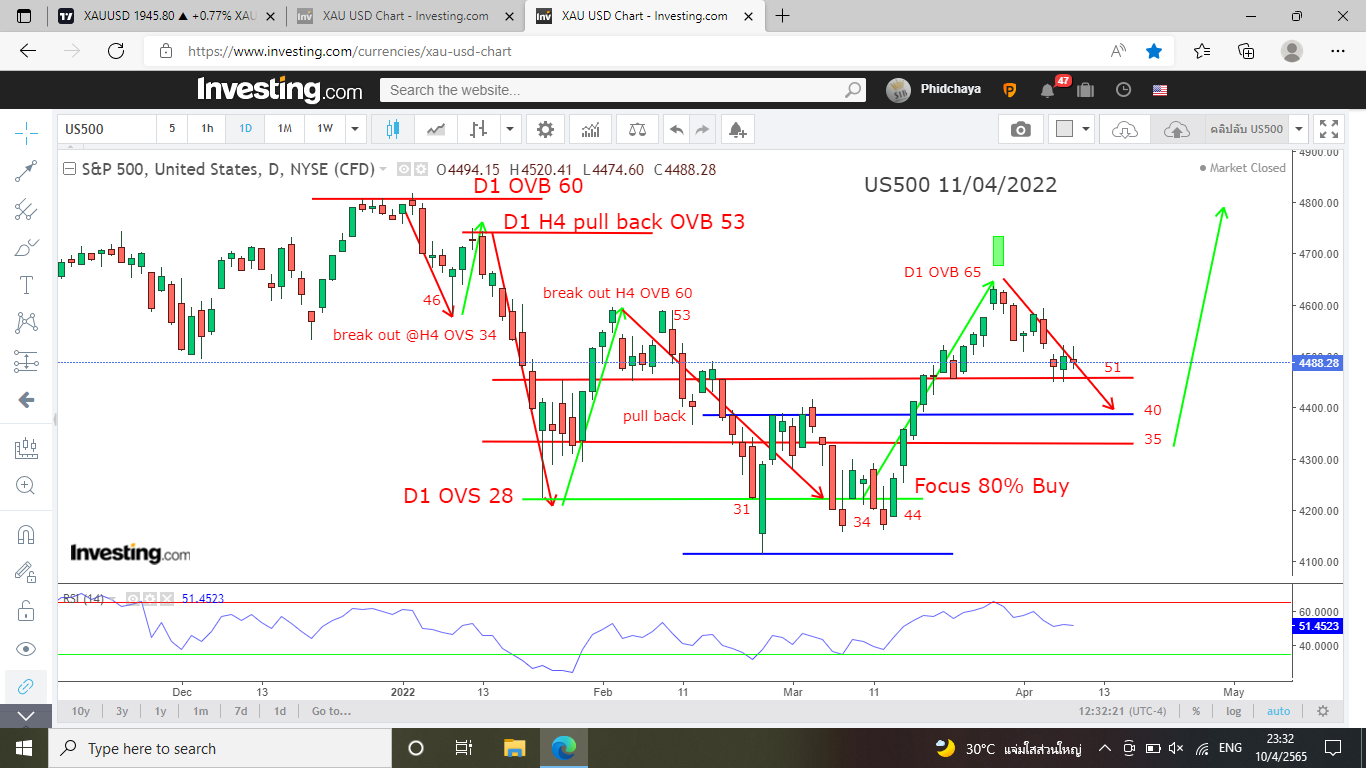Open the S&P 500 series settings gear
The image size is (1366, 768).
pos(420,169)
